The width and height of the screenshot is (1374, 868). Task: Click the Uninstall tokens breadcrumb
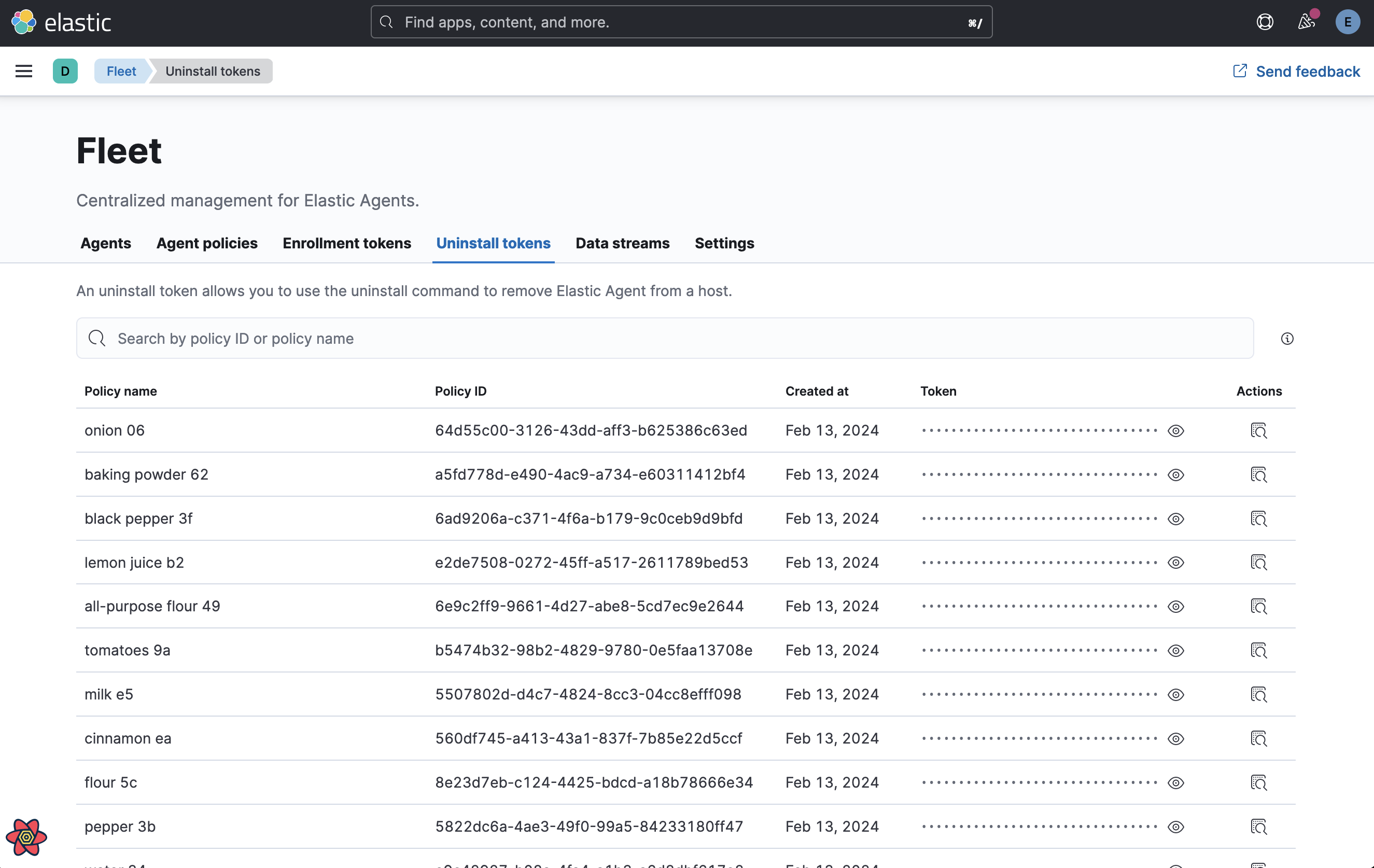pyautogui.click(x=212, y=72)
